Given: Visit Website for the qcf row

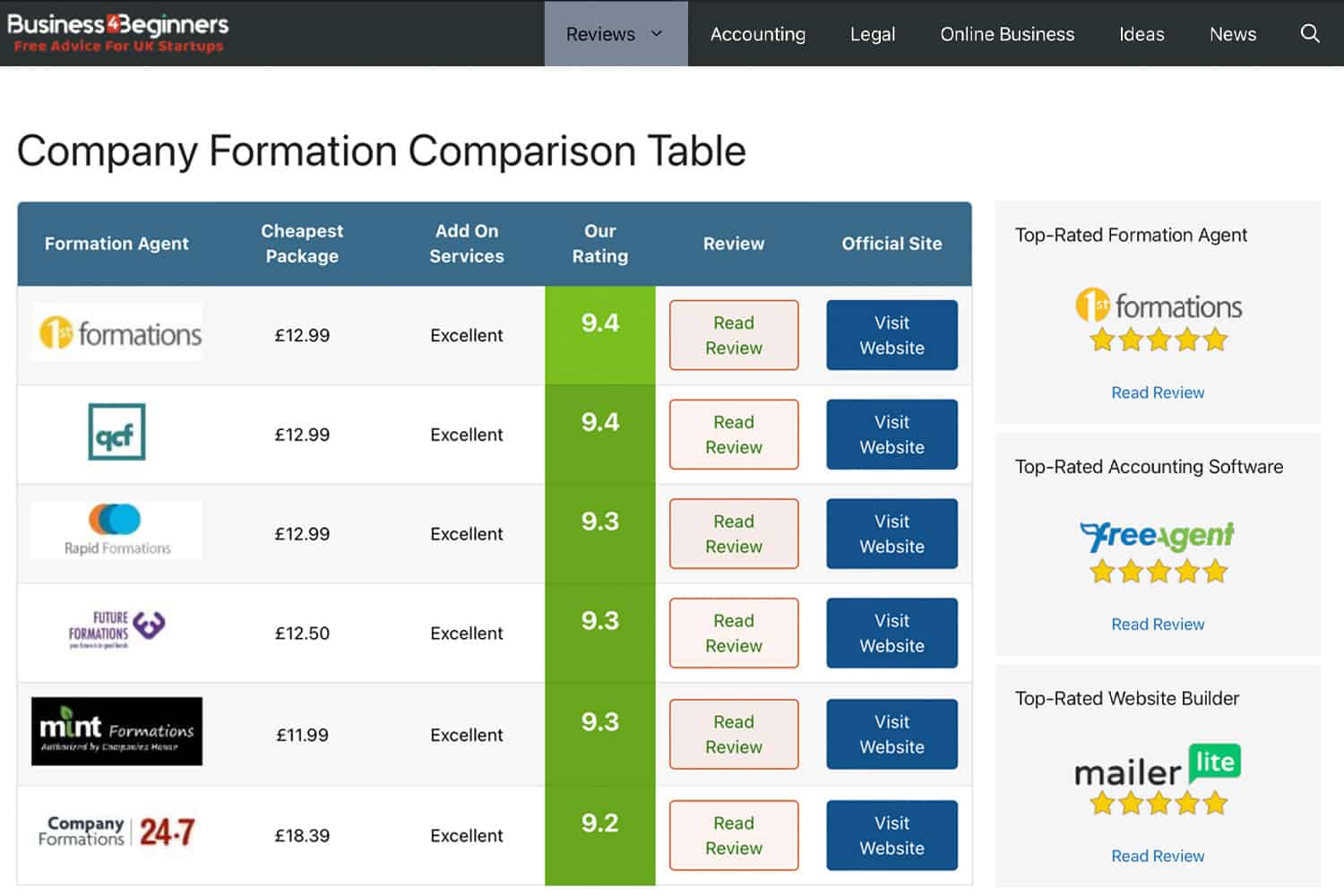Looking at the screenshot, I should point(892,435).
